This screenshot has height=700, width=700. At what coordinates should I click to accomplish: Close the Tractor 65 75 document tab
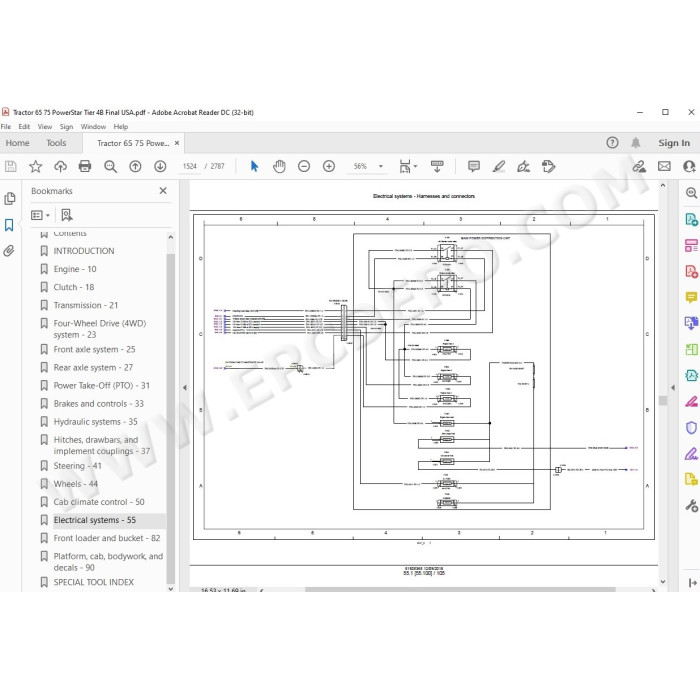[x=177, y=143]
